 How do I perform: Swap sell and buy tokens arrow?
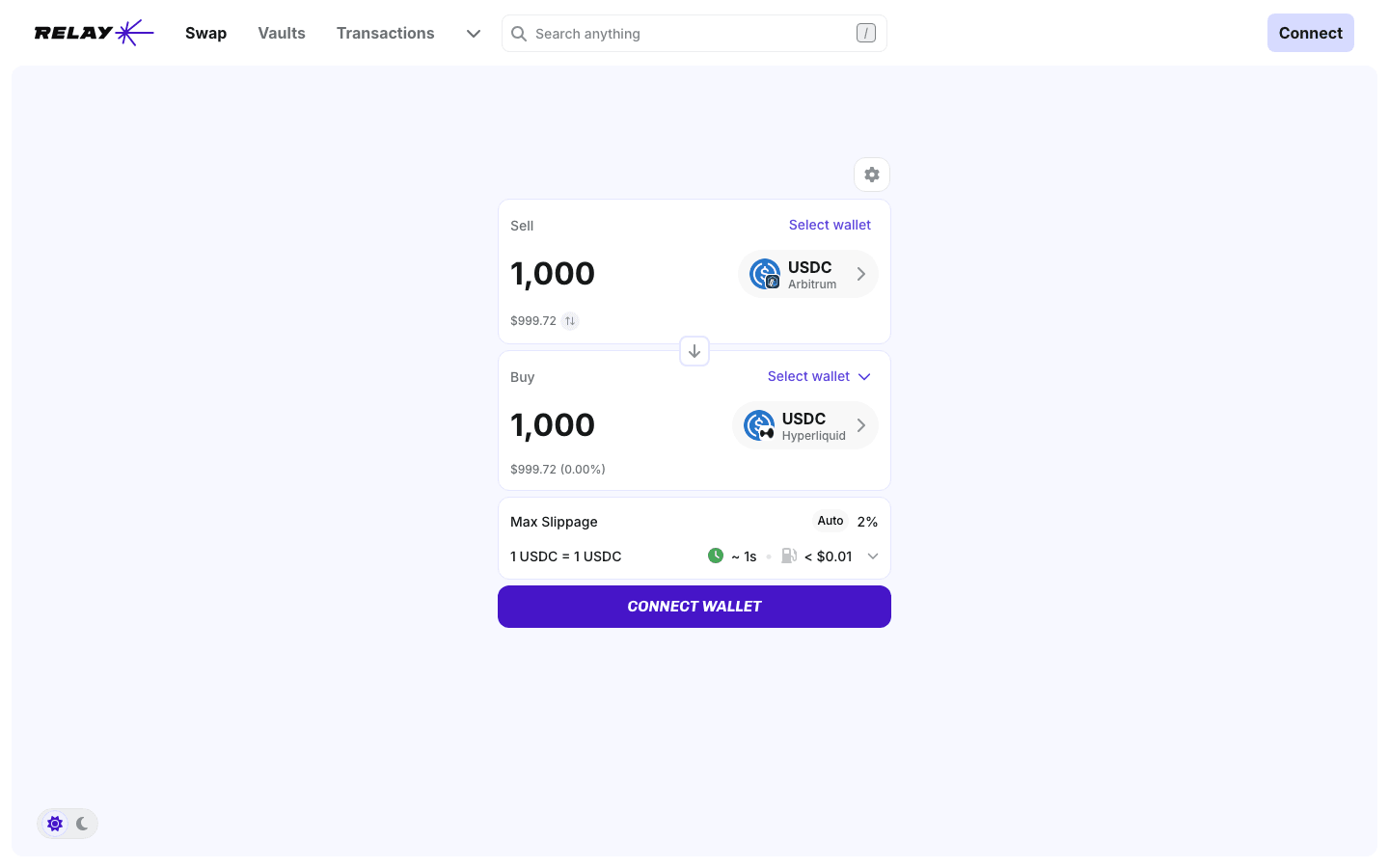tap(694, 351)
